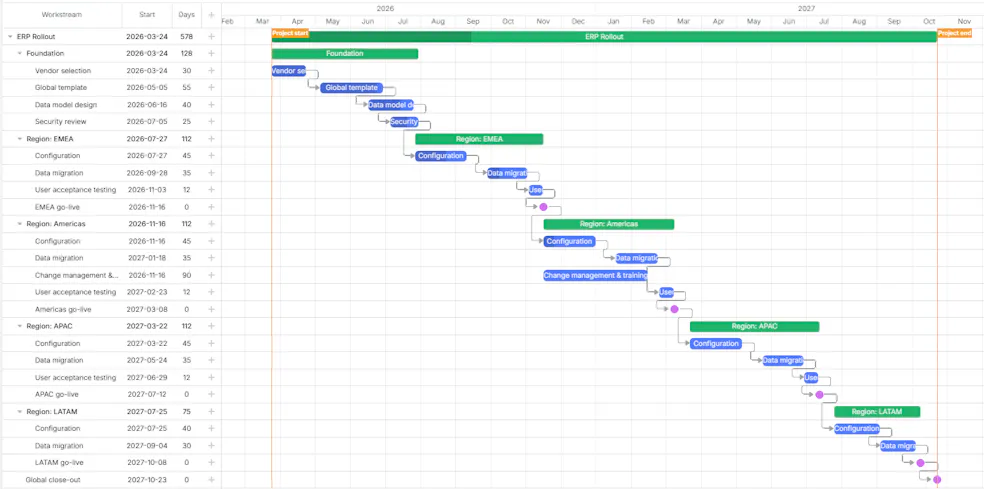Click the Project end marker label

[955, 33]
